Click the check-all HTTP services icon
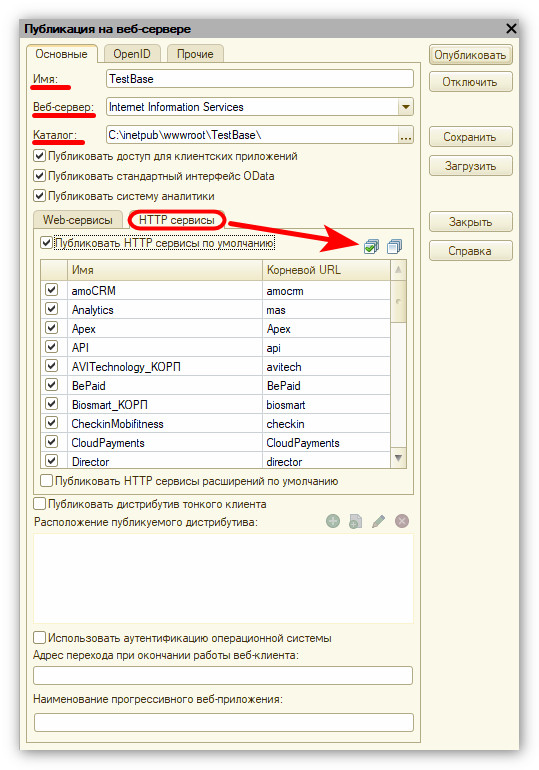The image size is (539, 770). (372, 246)
